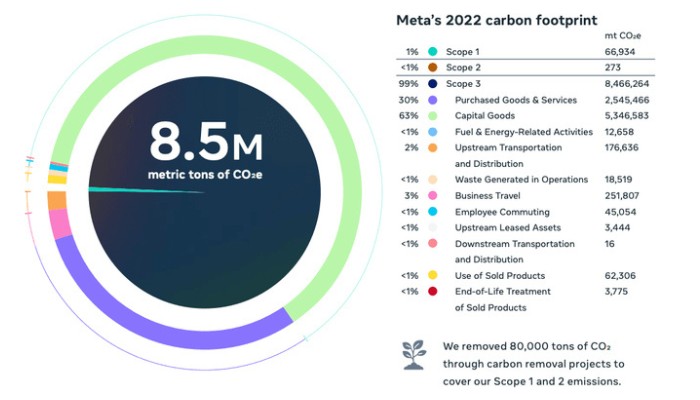Screen dimensions: 700x400
Task: Click the salmon Downstream Transportation dot
Action: 433,244
